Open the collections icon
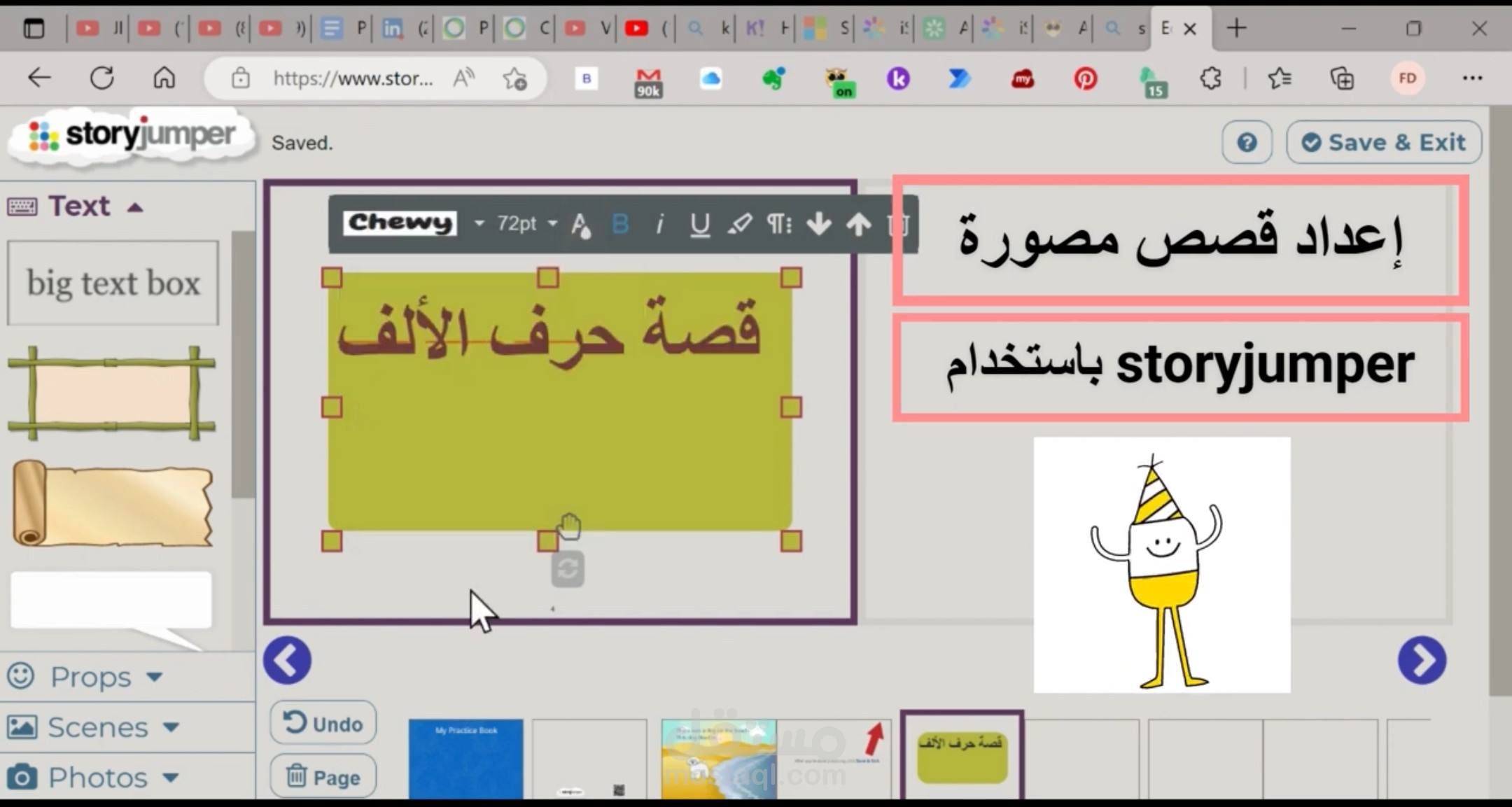Image resolution: width=1512 pixels, height=807 pixels. coord(1342,78)
